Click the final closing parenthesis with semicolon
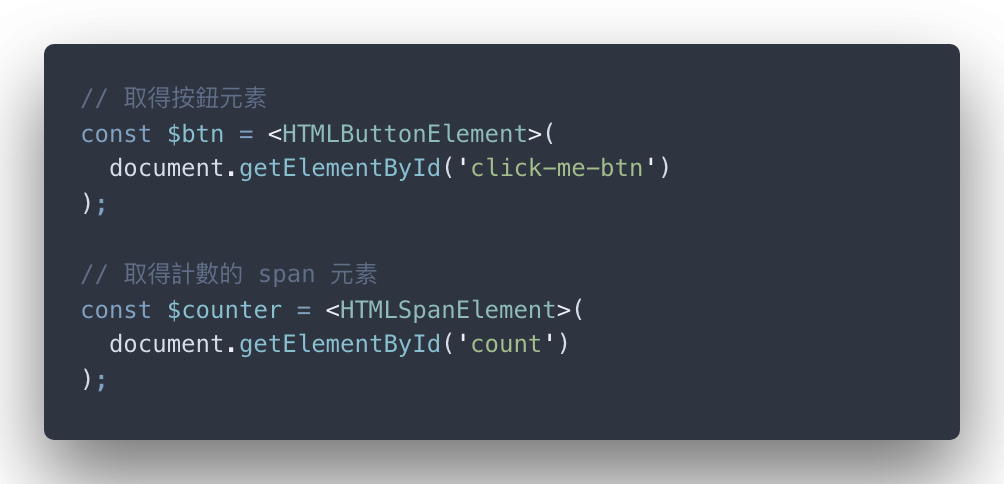The image size is (1004, 484). click(93, 381)
